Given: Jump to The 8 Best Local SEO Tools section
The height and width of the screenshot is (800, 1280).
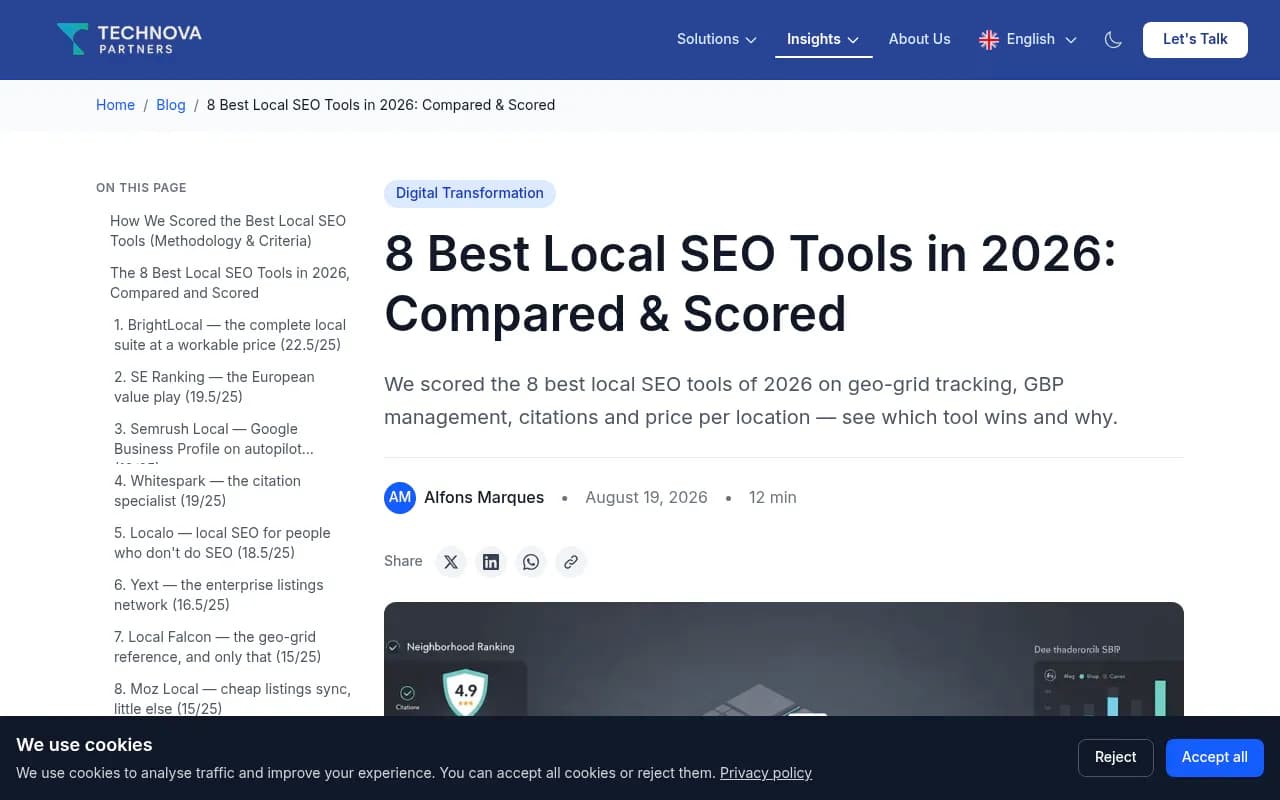Looking at the screenshot, I should 230,283.
